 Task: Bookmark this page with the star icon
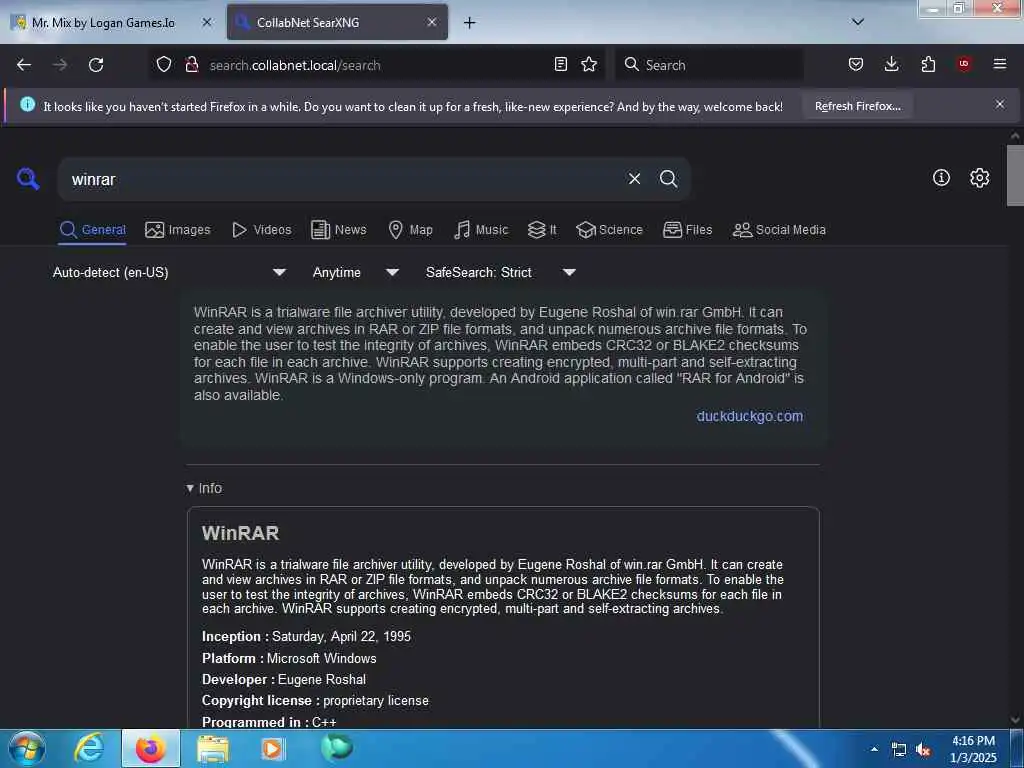click(x=589, y=64)
